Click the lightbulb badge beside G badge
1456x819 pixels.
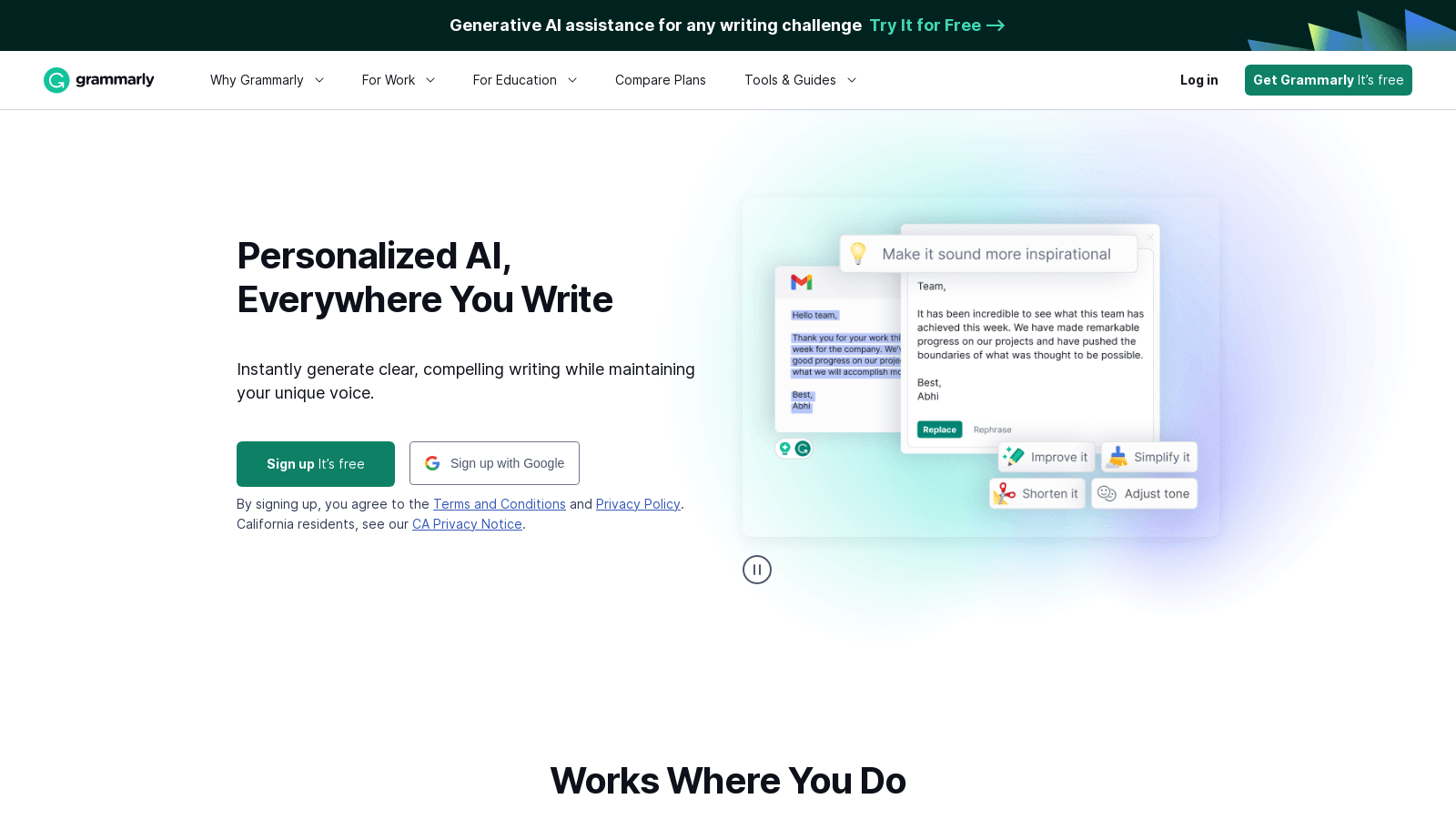pos(784,449)
